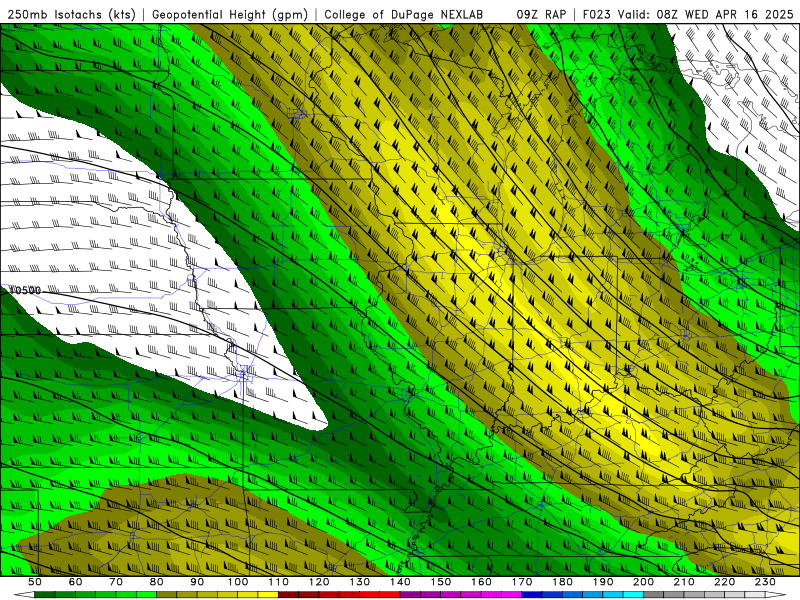
Task: Click the 200 knot value on the color scale
Action: point(643,582)
